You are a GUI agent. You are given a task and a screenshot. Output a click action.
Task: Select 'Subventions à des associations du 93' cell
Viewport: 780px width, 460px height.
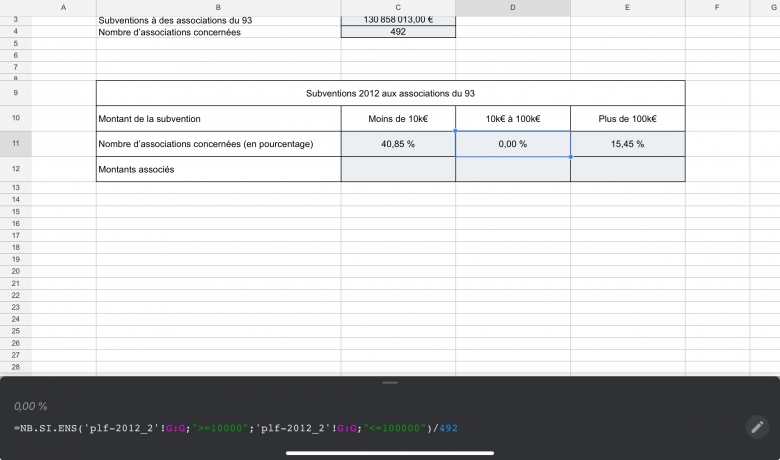click(218, 20)
